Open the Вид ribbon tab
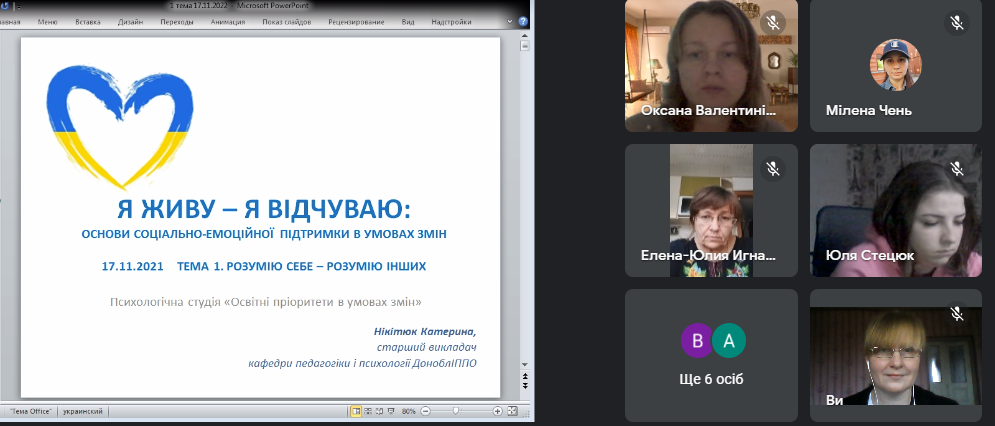 (408, 22)
